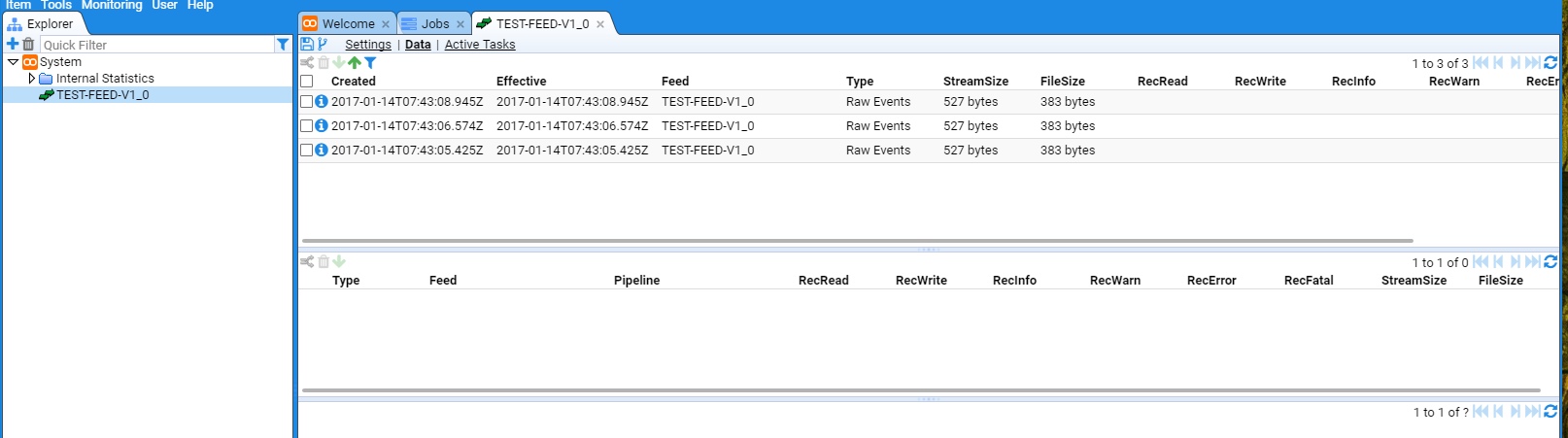The height and width of the screenshot is (438, 1568).
Task: Refresh the top stream list
Action: click(x=1551, y=63)
